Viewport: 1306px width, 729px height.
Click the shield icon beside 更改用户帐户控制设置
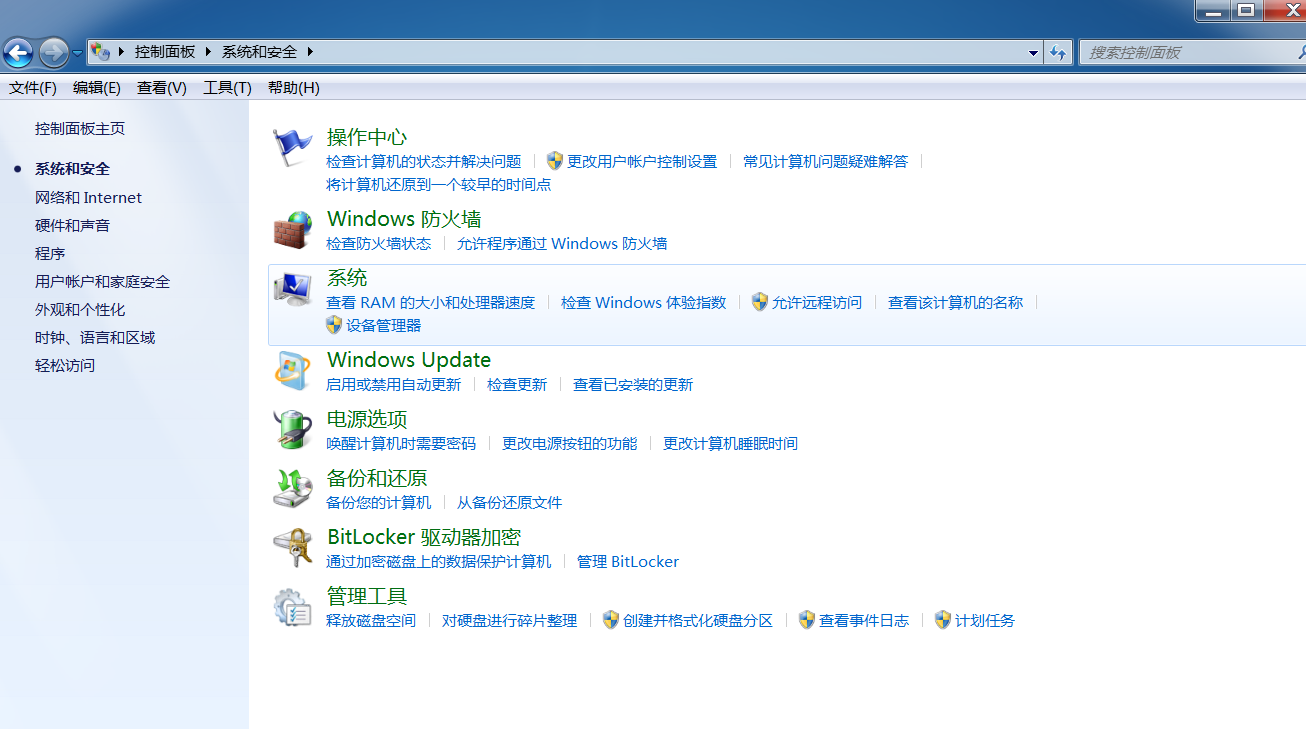(555, 160)
